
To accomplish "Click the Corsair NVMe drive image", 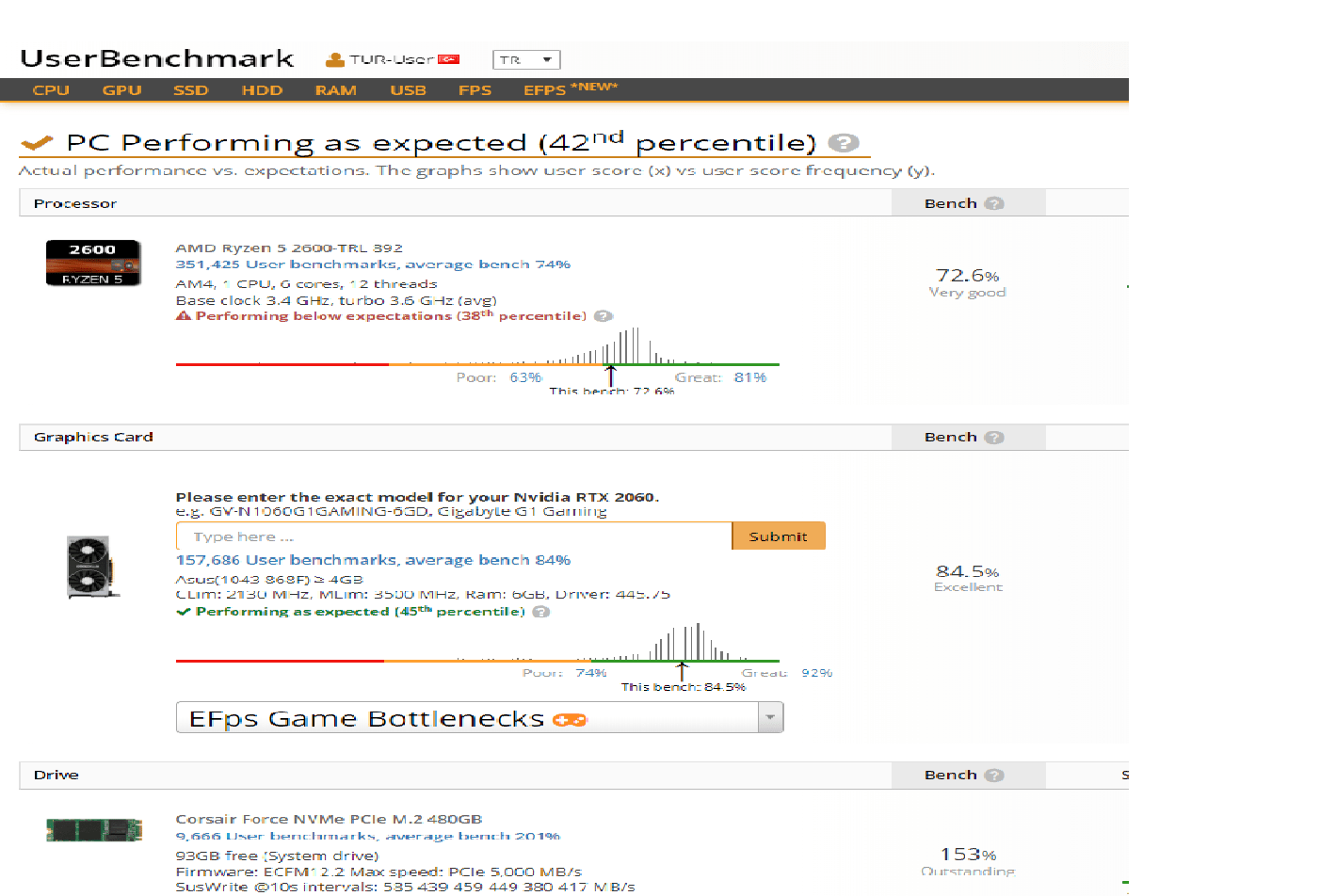I will (94, 830).
